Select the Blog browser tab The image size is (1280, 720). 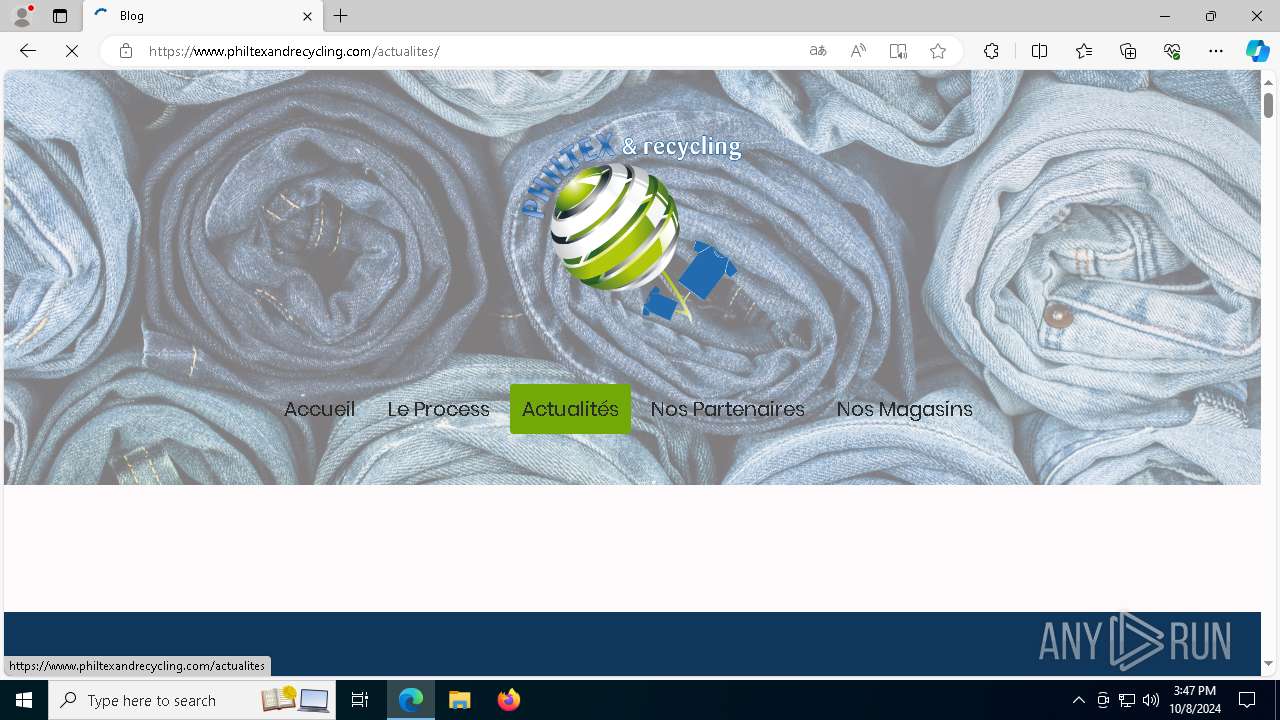(x=205, y=16)
